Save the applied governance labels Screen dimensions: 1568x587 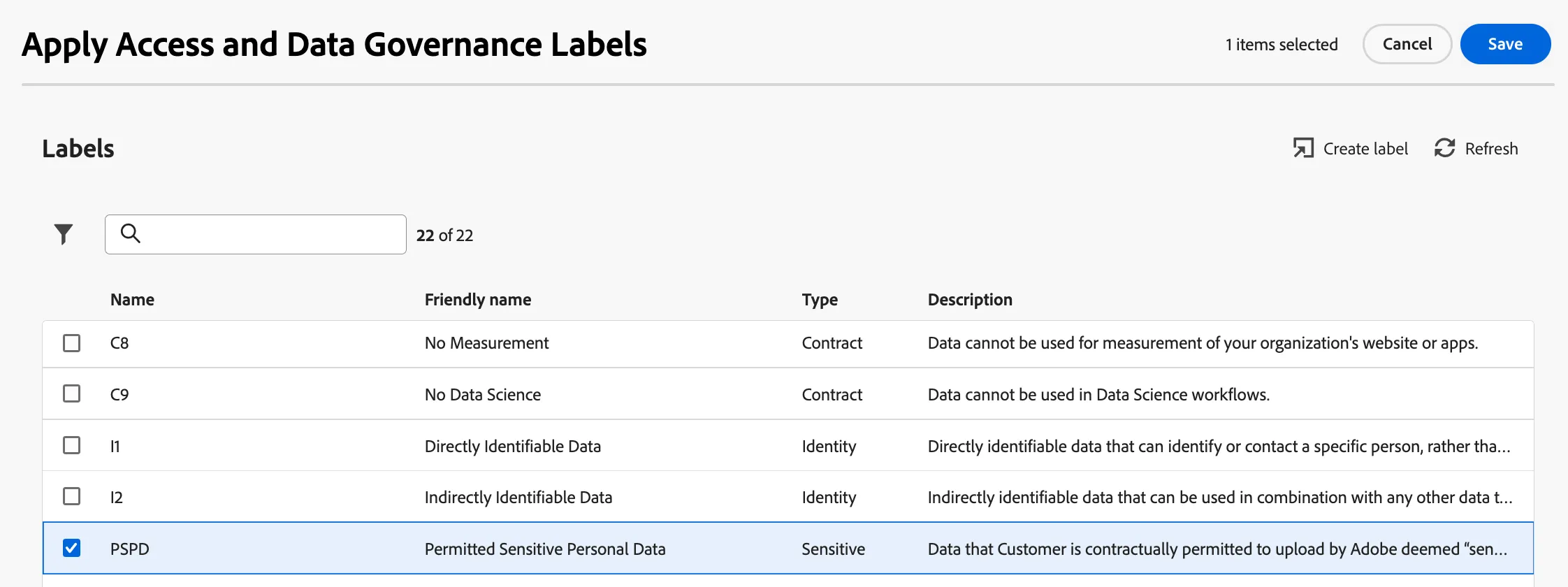pyautogui.click(x=1505, y=44)
